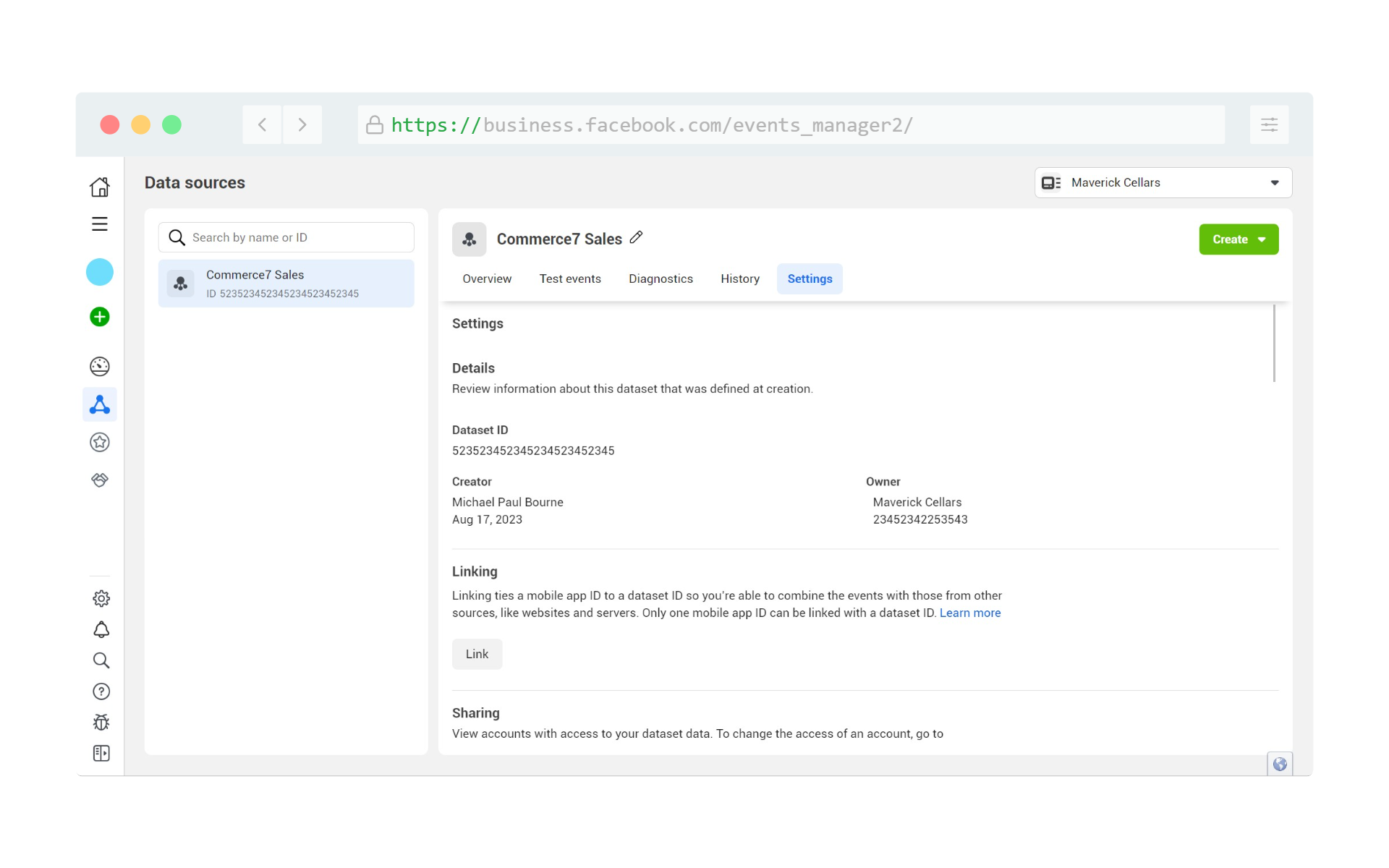Click the blue account avatar circle
The image size is (1389, 868).
click(100, 272)
